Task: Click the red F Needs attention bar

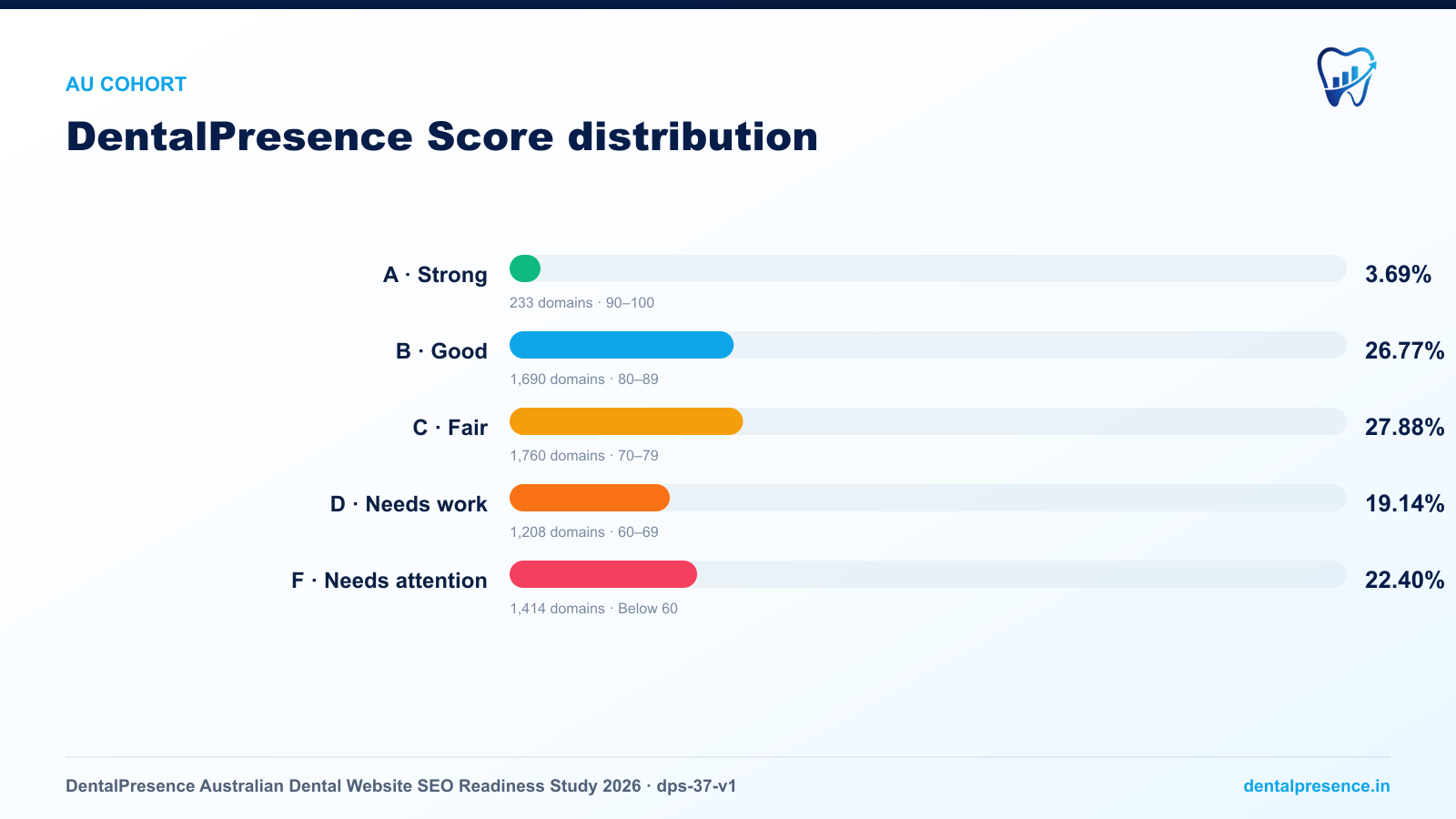Action: pos(603,574)
